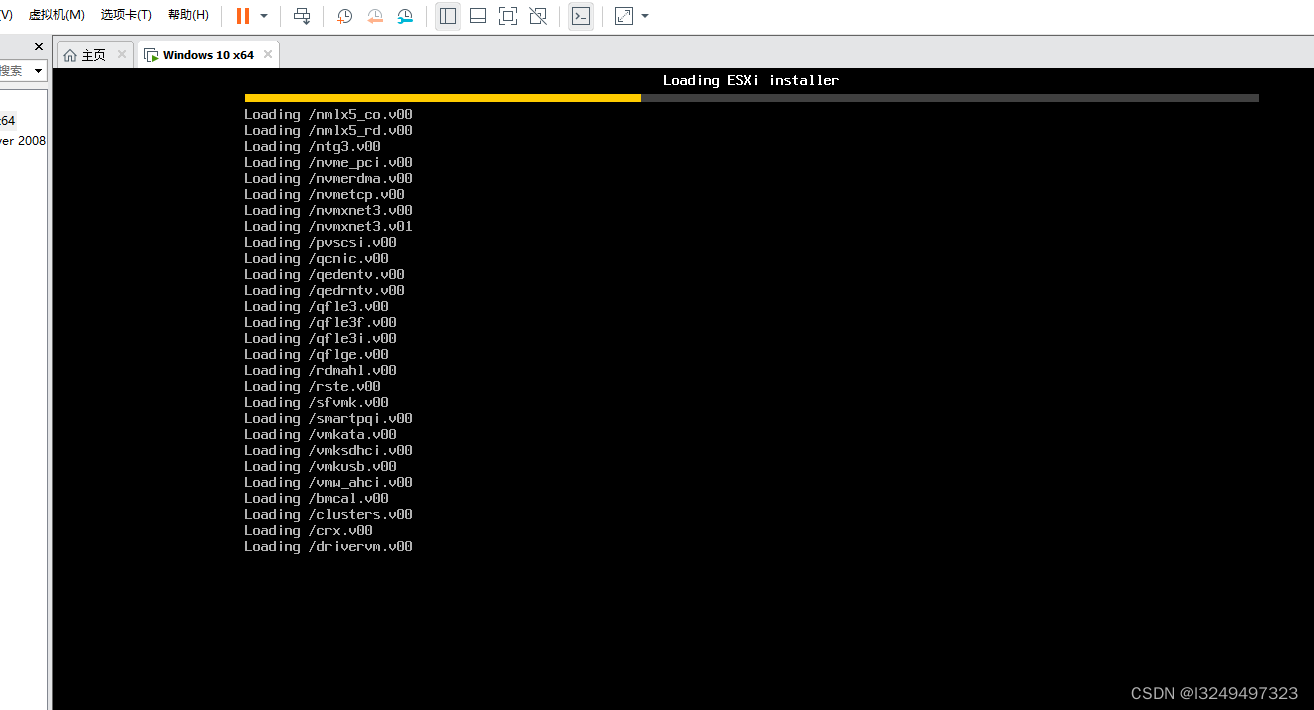This screenshot has height=710, width=1314.
Task: Revert to snapshot using the orange arrow clock icon
Action: pos(375,16)
